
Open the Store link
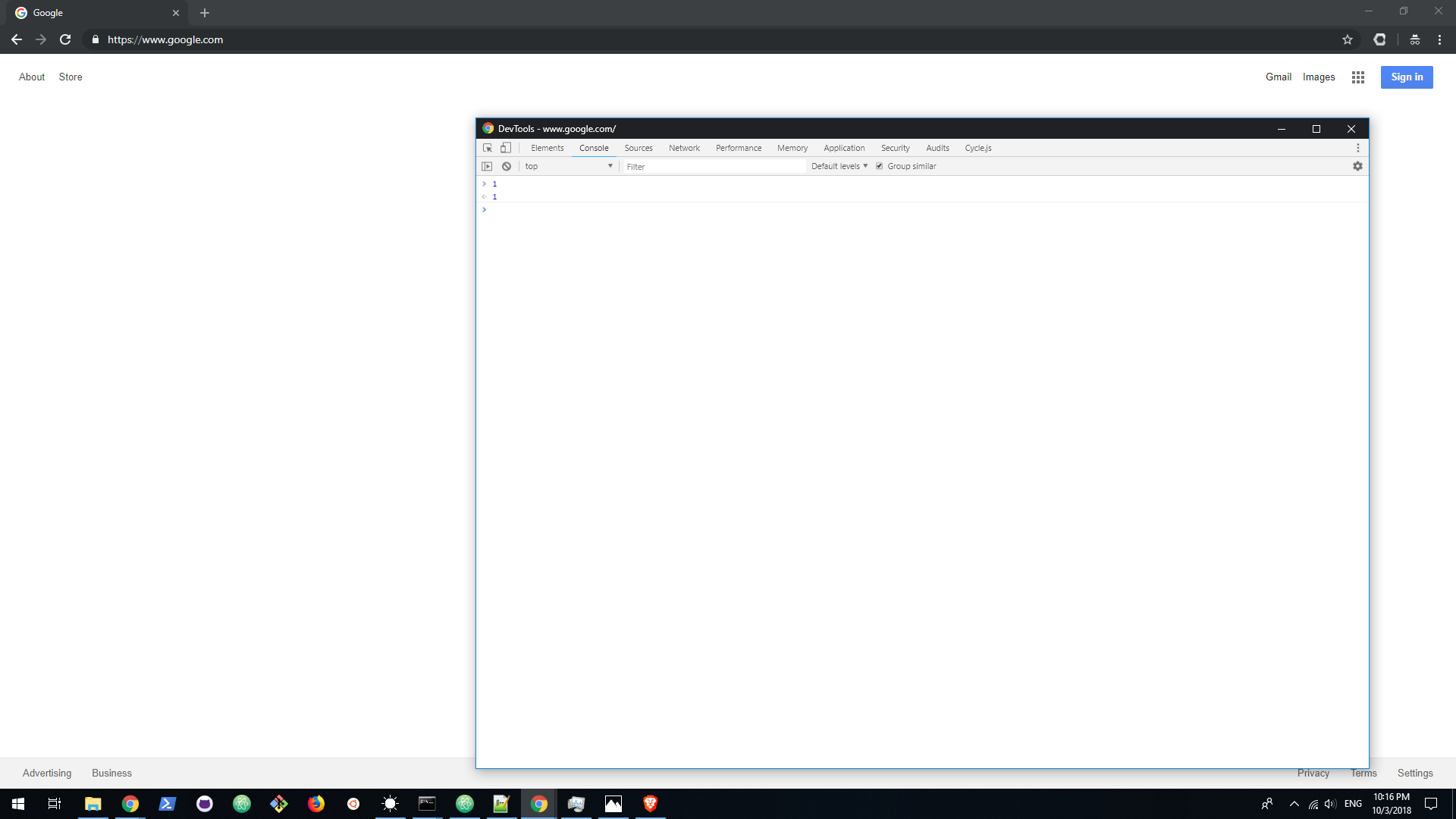71,77
